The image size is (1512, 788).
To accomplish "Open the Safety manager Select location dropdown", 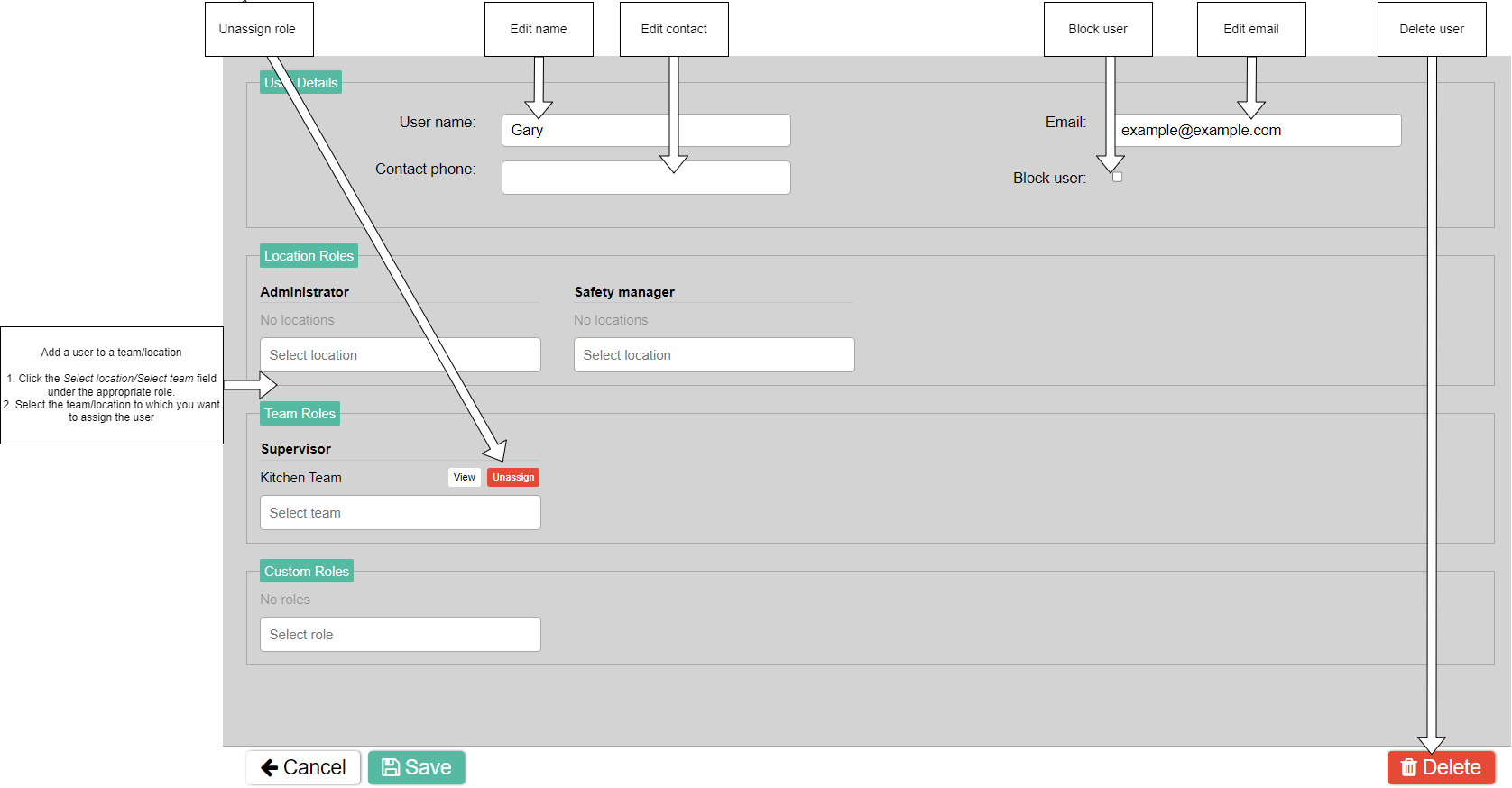I will click(x=714, y=355).
